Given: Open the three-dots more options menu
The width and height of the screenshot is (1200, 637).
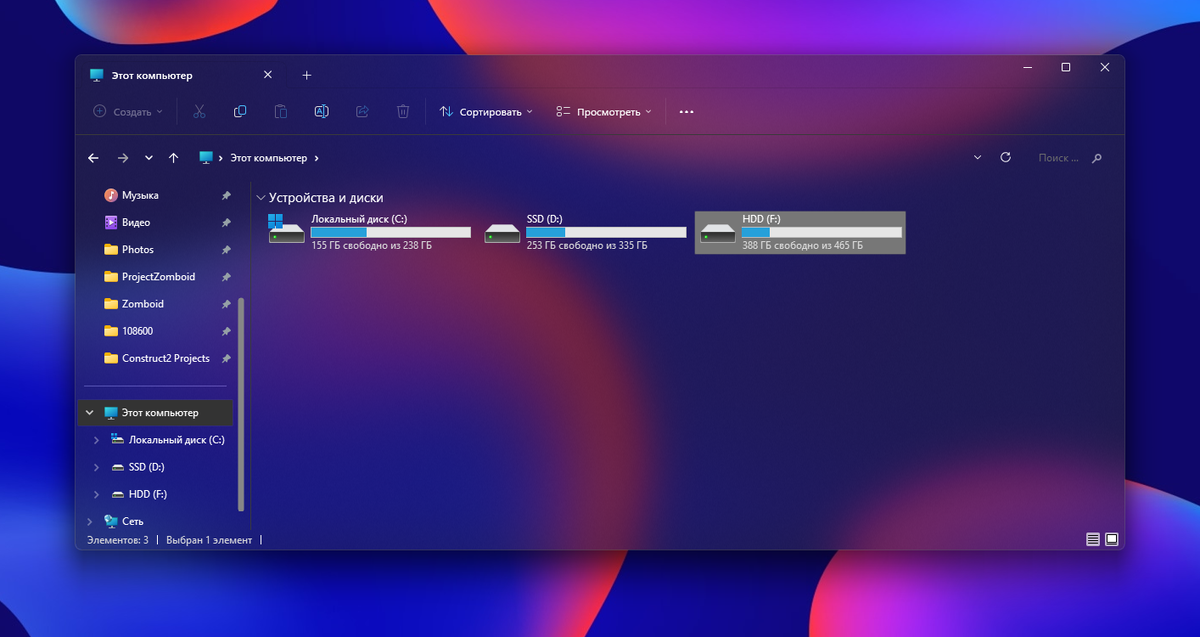Looking at the screenshot, I should (x=686, y=112).
